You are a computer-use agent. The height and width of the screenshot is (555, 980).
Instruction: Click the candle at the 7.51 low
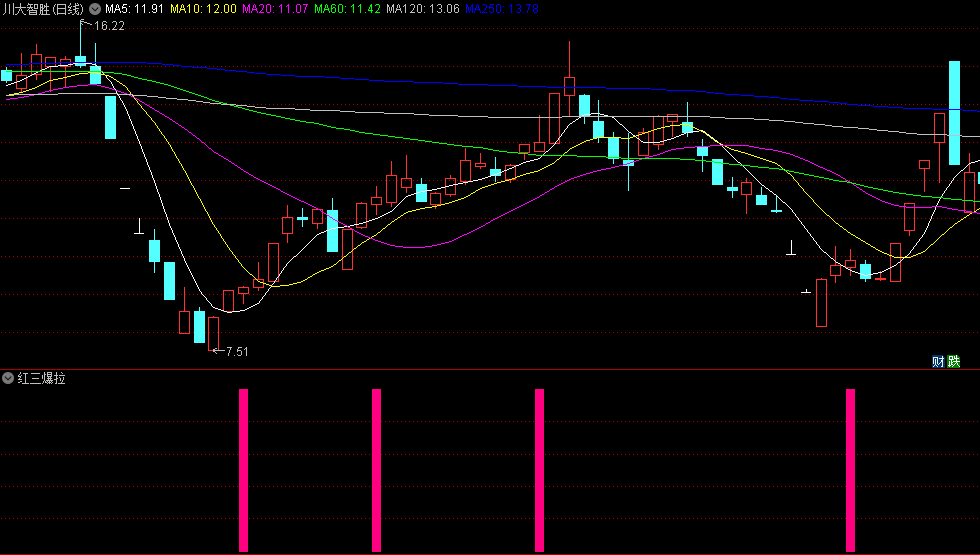coord(214,334)
